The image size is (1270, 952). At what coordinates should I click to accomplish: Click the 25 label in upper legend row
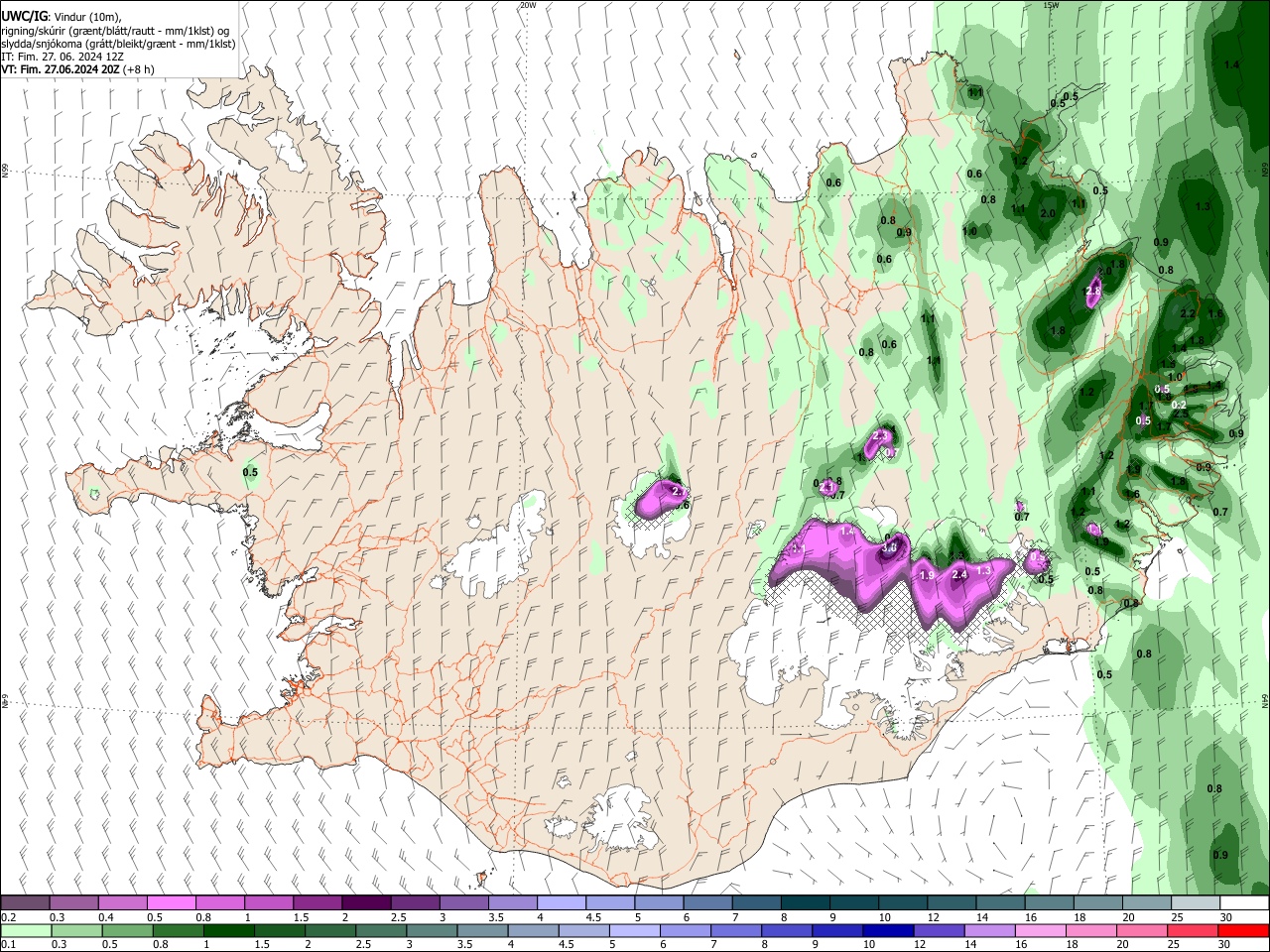pyautogui.click(x=1176, y=917)
